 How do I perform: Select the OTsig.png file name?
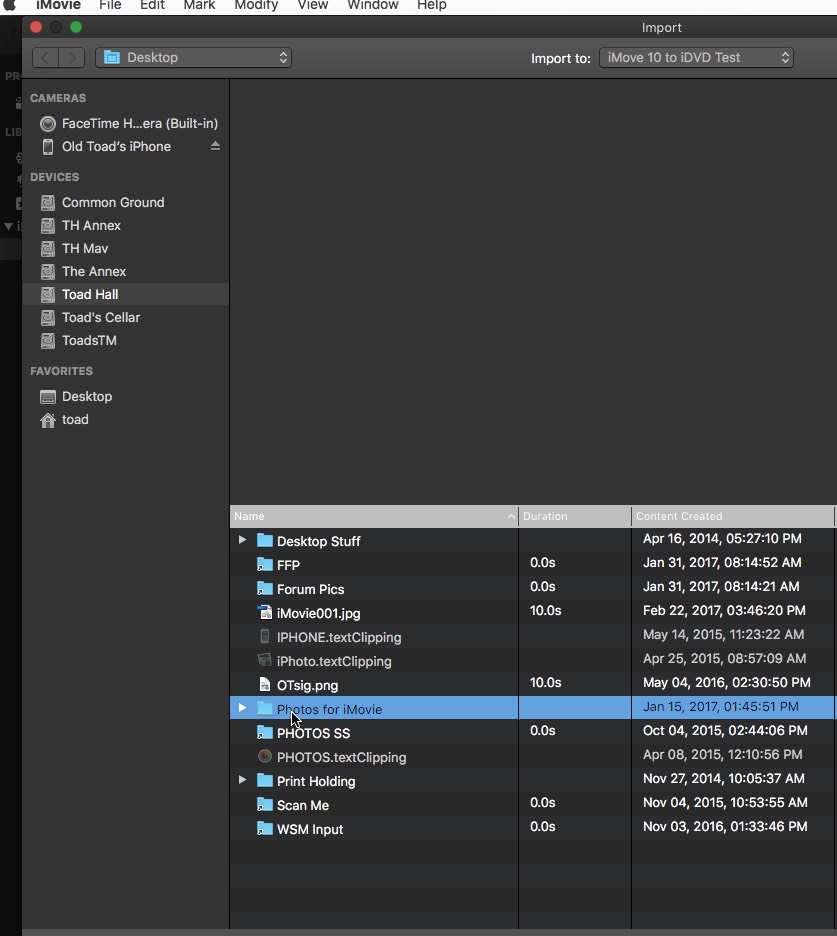click(x=307, y=685)
